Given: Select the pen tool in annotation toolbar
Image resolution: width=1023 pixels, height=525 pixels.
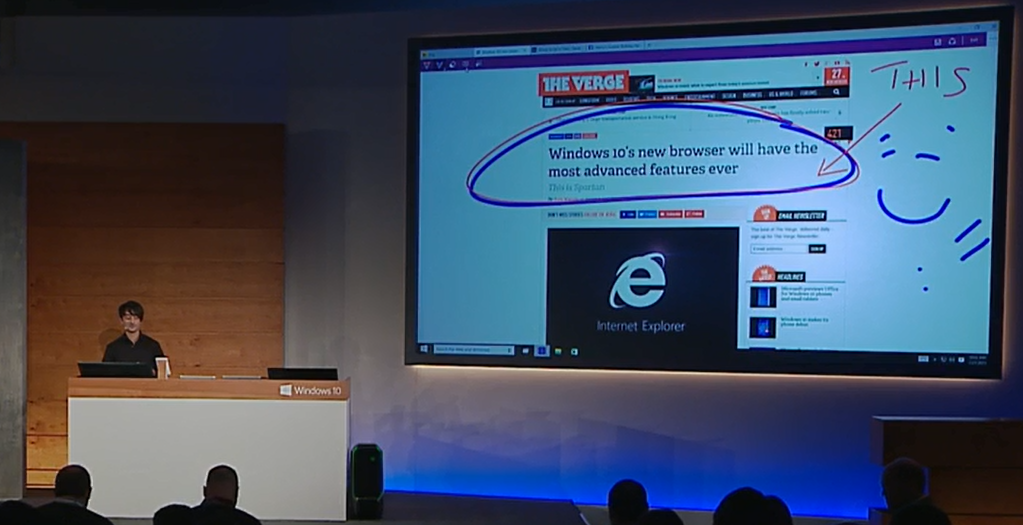Looking at the screenshot, I should (426, 65).
